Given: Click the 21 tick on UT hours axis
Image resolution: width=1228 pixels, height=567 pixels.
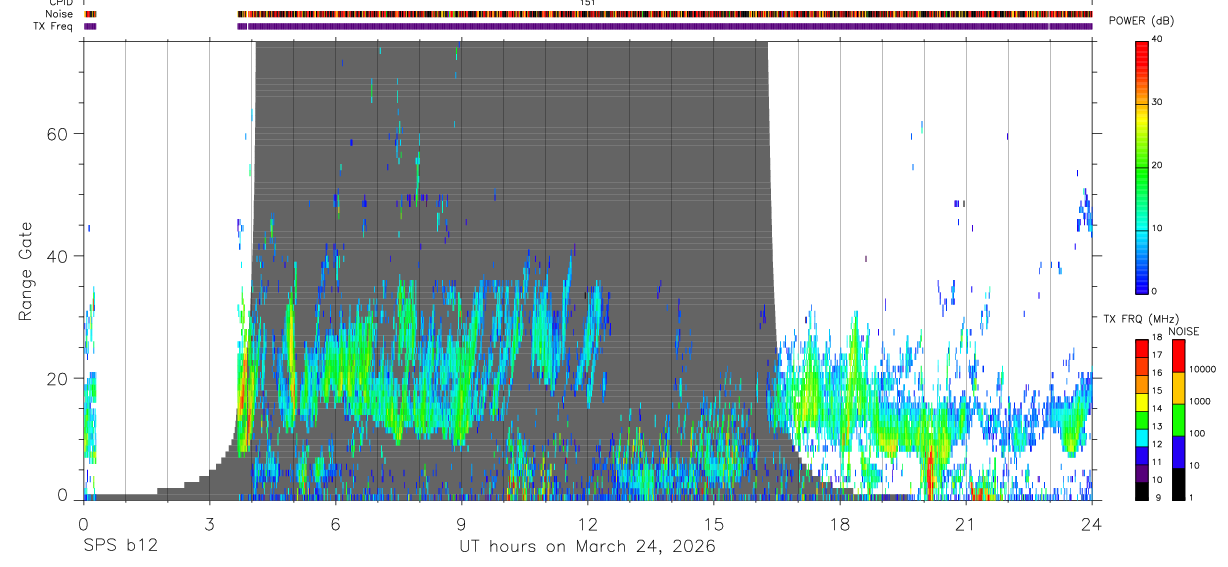Looking at the screenshot, I should 966,523.
